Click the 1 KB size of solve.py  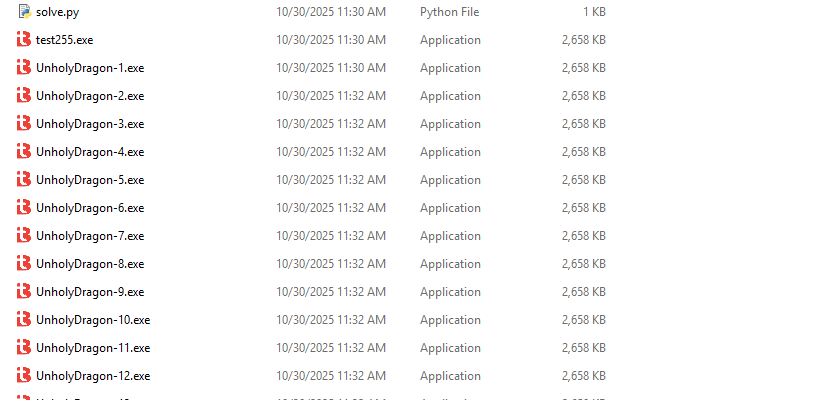point(593,12)
